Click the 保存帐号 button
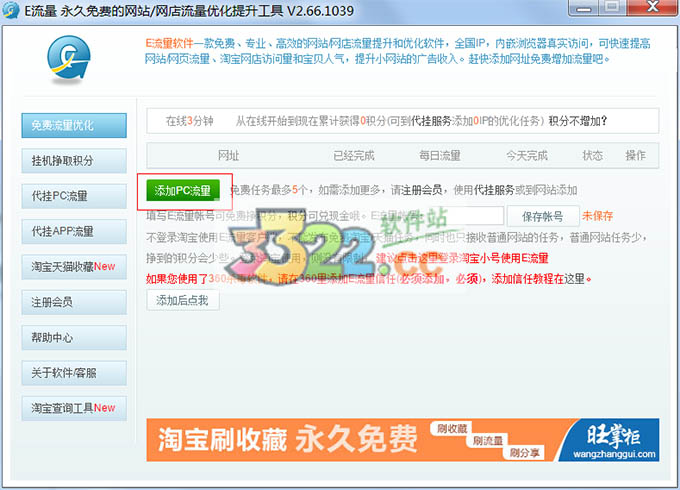Screen dimensions: 680x490 point(543,216)
